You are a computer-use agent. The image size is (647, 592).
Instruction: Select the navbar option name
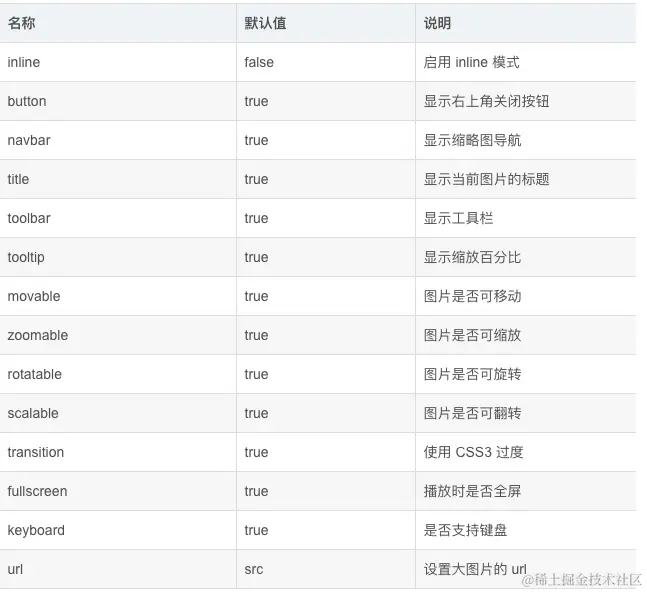tap(29, 140)
